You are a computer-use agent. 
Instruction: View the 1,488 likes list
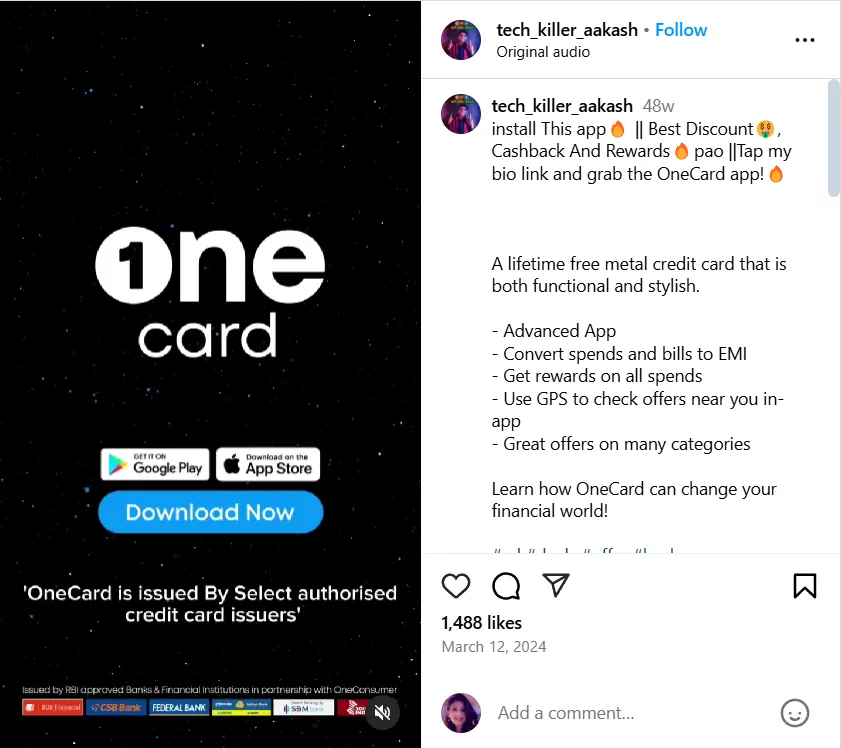click(x=481, y=623)
